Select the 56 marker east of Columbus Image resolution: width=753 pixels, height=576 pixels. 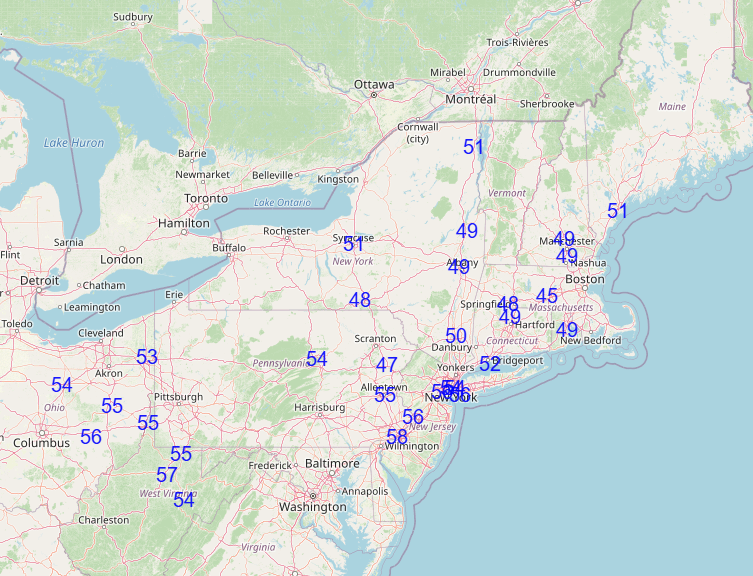pos(91,437)
